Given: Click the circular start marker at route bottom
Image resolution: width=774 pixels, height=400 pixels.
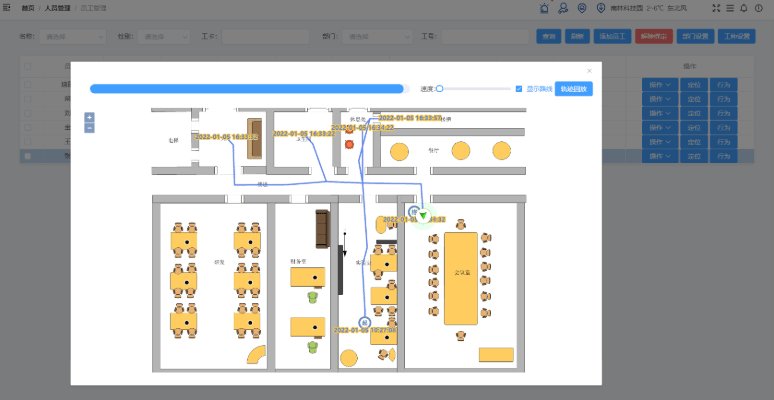Looking at the screenshot, I should tap(364, 322).
